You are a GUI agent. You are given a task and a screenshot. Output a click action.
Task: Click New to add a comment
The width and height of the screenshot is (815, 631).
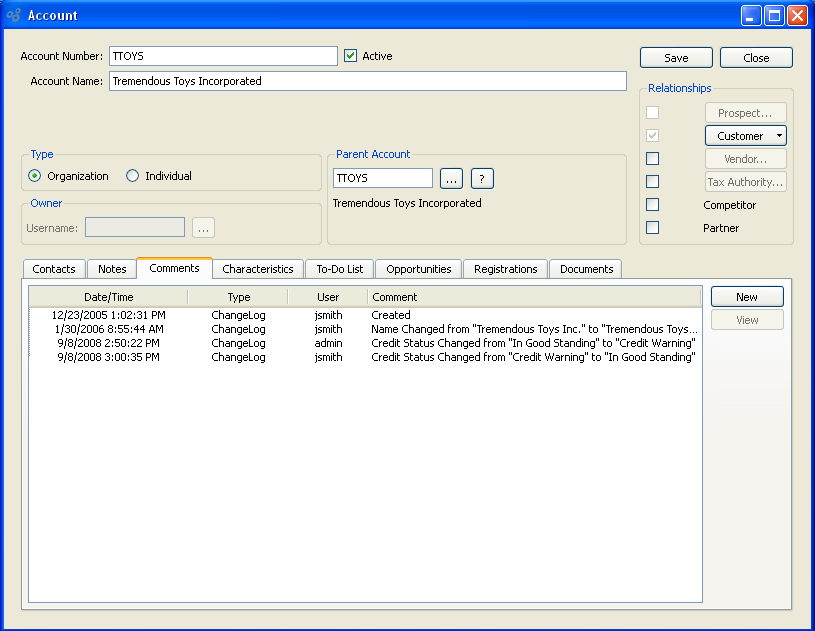(x=746, y=297)
